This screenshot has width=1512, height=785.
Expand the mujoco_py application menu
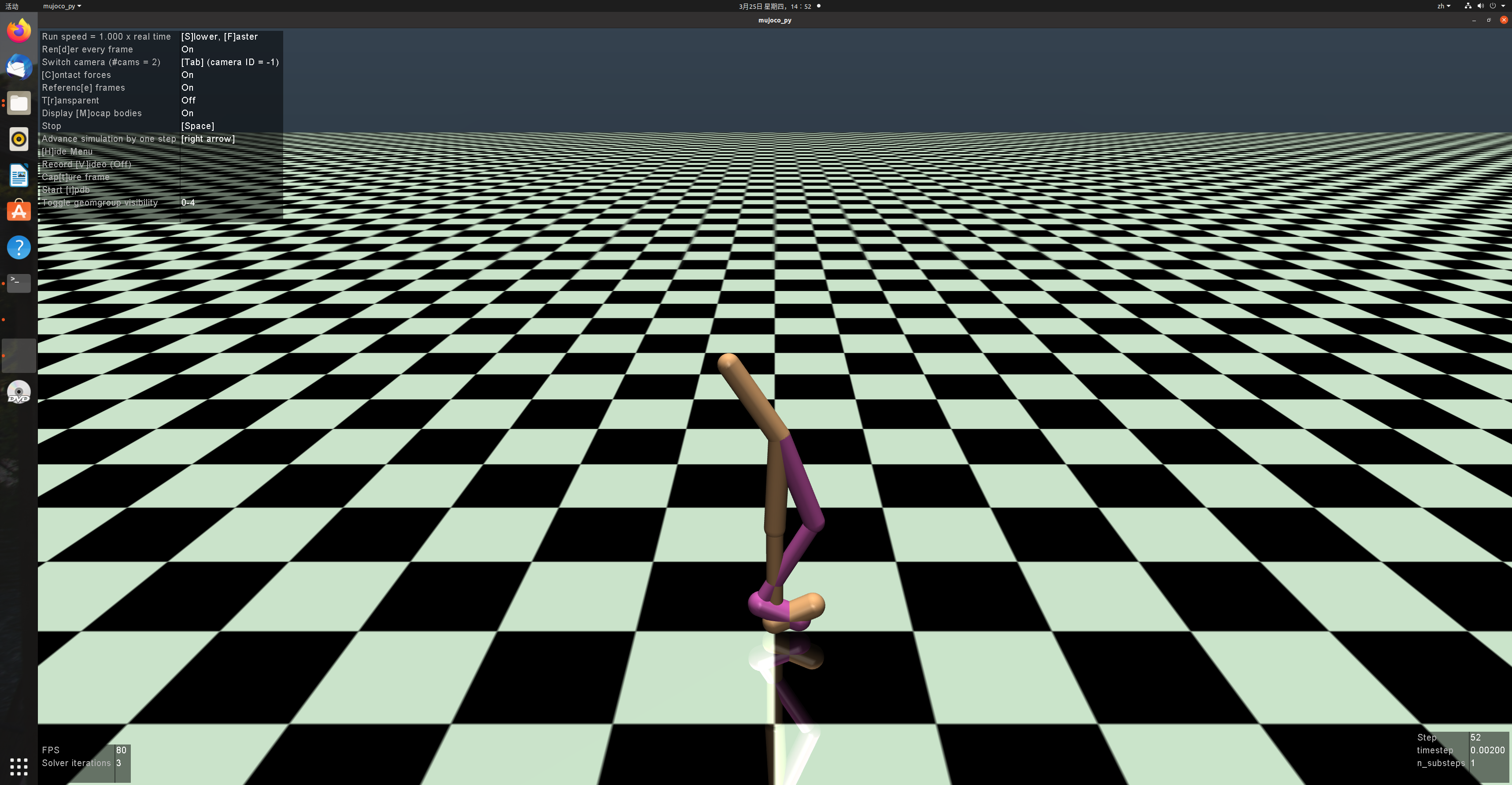(x=62, y=6)
